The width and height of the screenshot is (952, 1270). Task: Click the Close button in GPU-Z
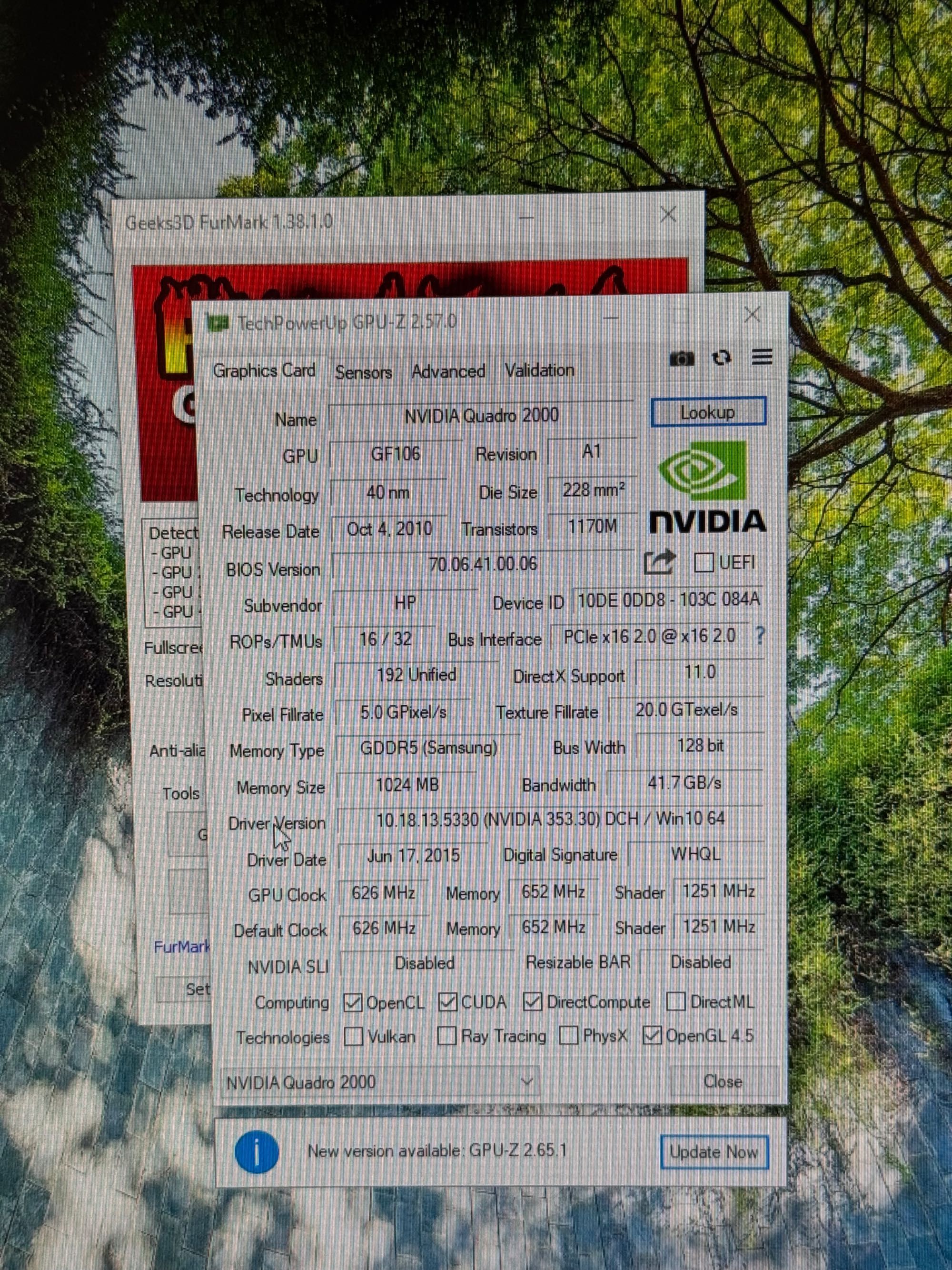[x=723, y=1082]
